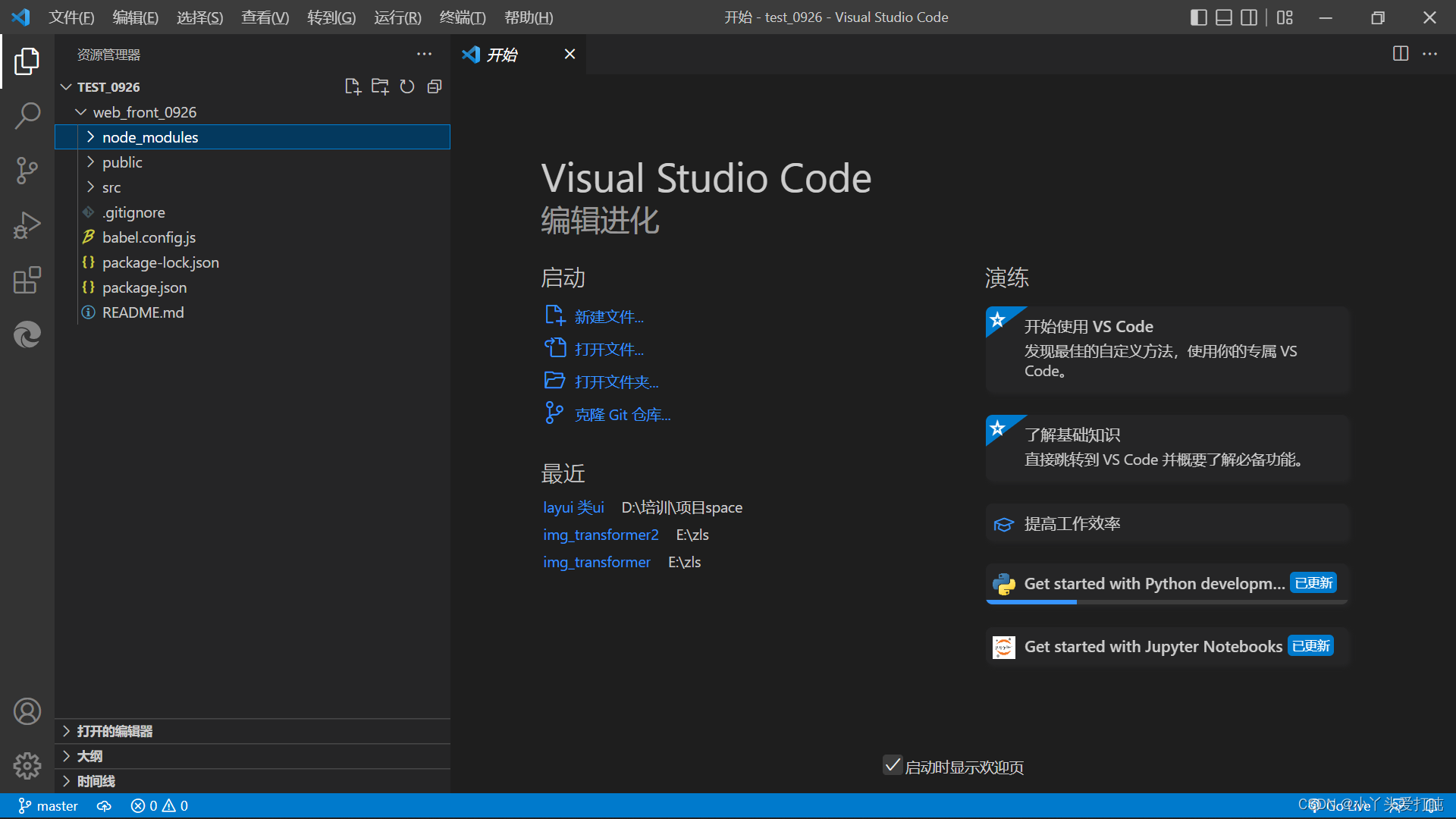Open the Extensions view icon
This screenshot has width=1456, height=819.
pos(27,280)
